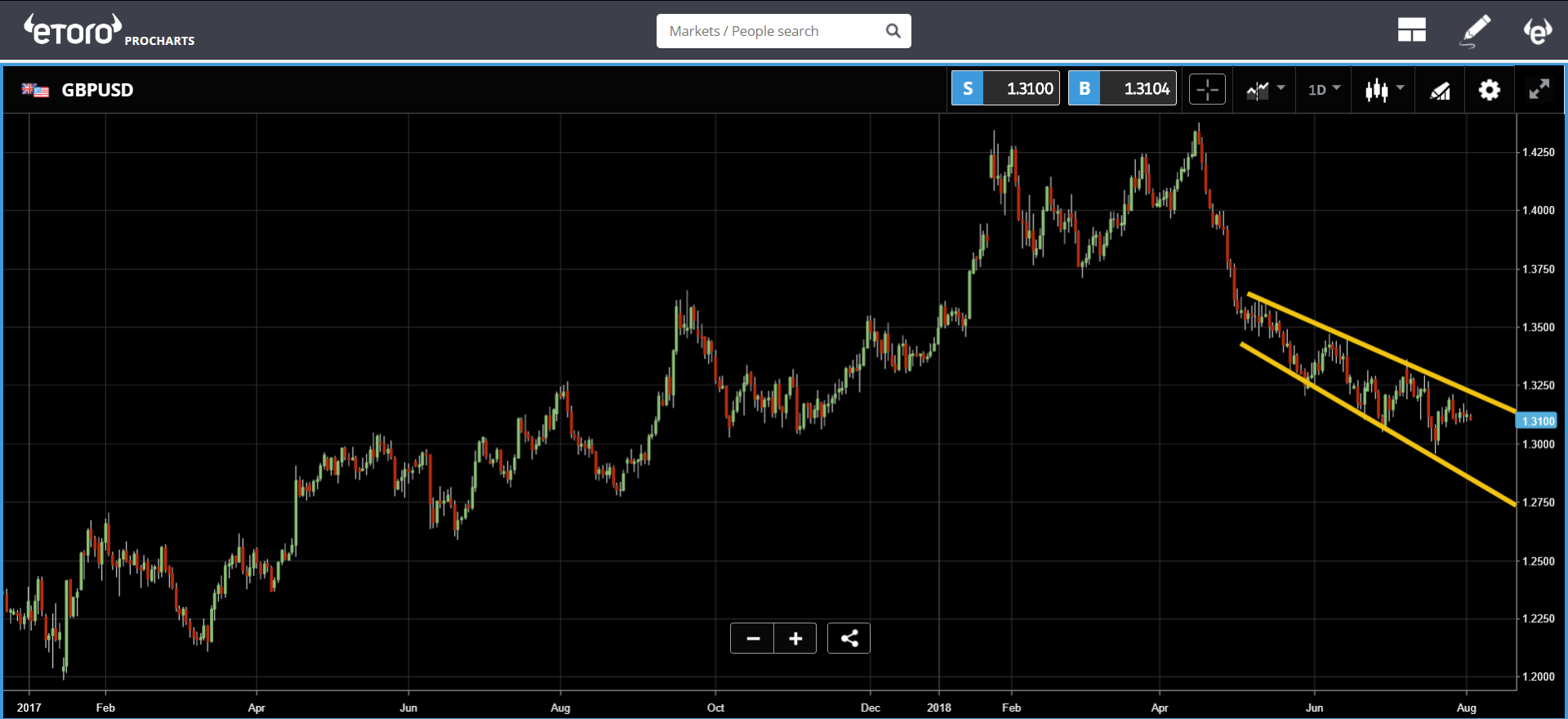Open the compare instruments dropdown
Screen dimensions: 1568x719
point(1264,89)
